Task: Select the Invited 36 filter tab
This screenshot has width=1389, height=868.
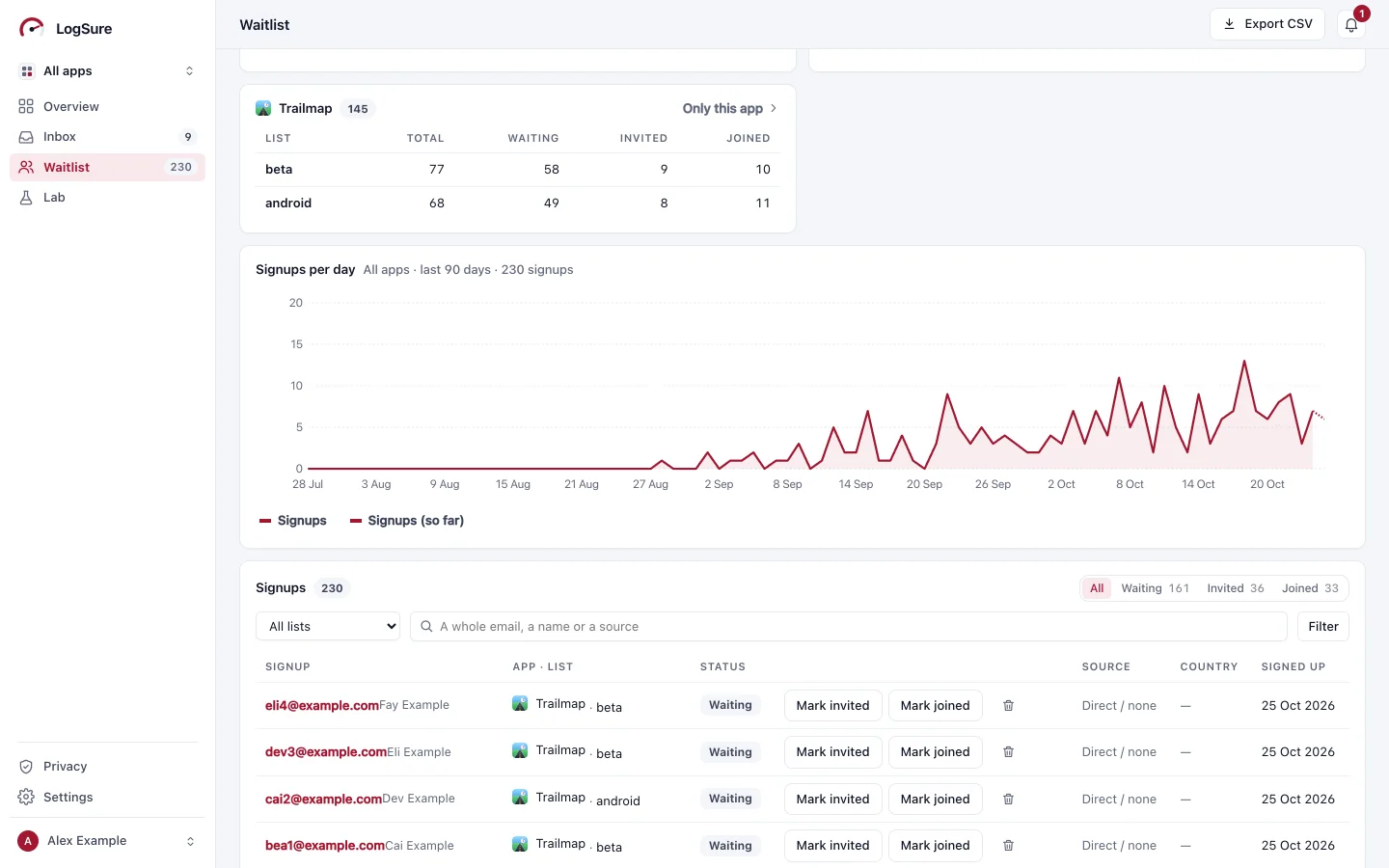Action: (x=1236, y=588)
